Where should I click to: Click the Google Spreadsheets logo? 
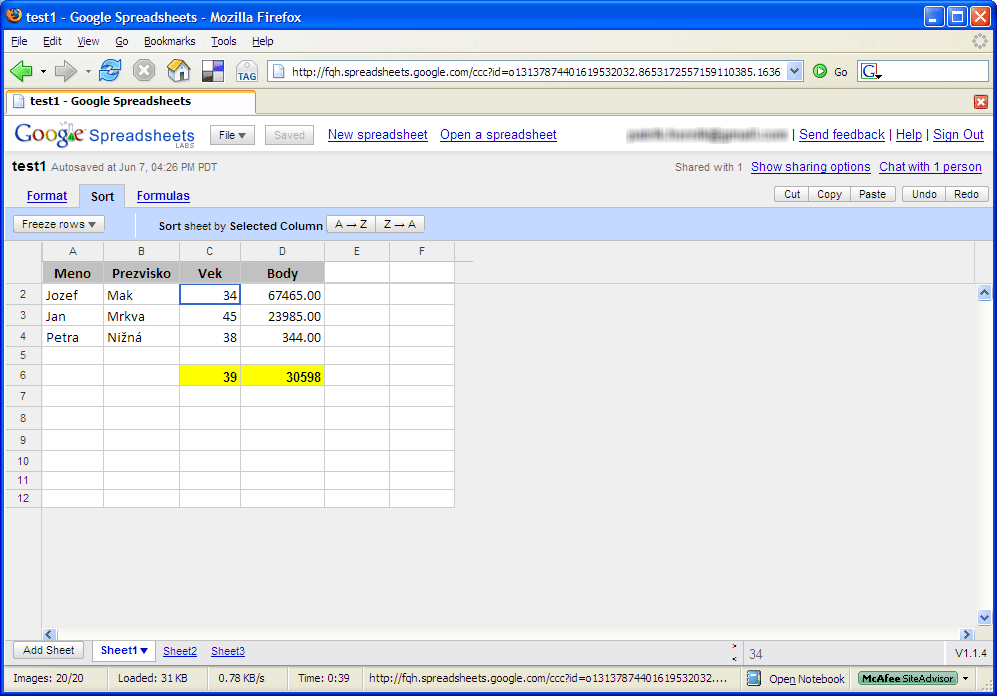[104, 135]
